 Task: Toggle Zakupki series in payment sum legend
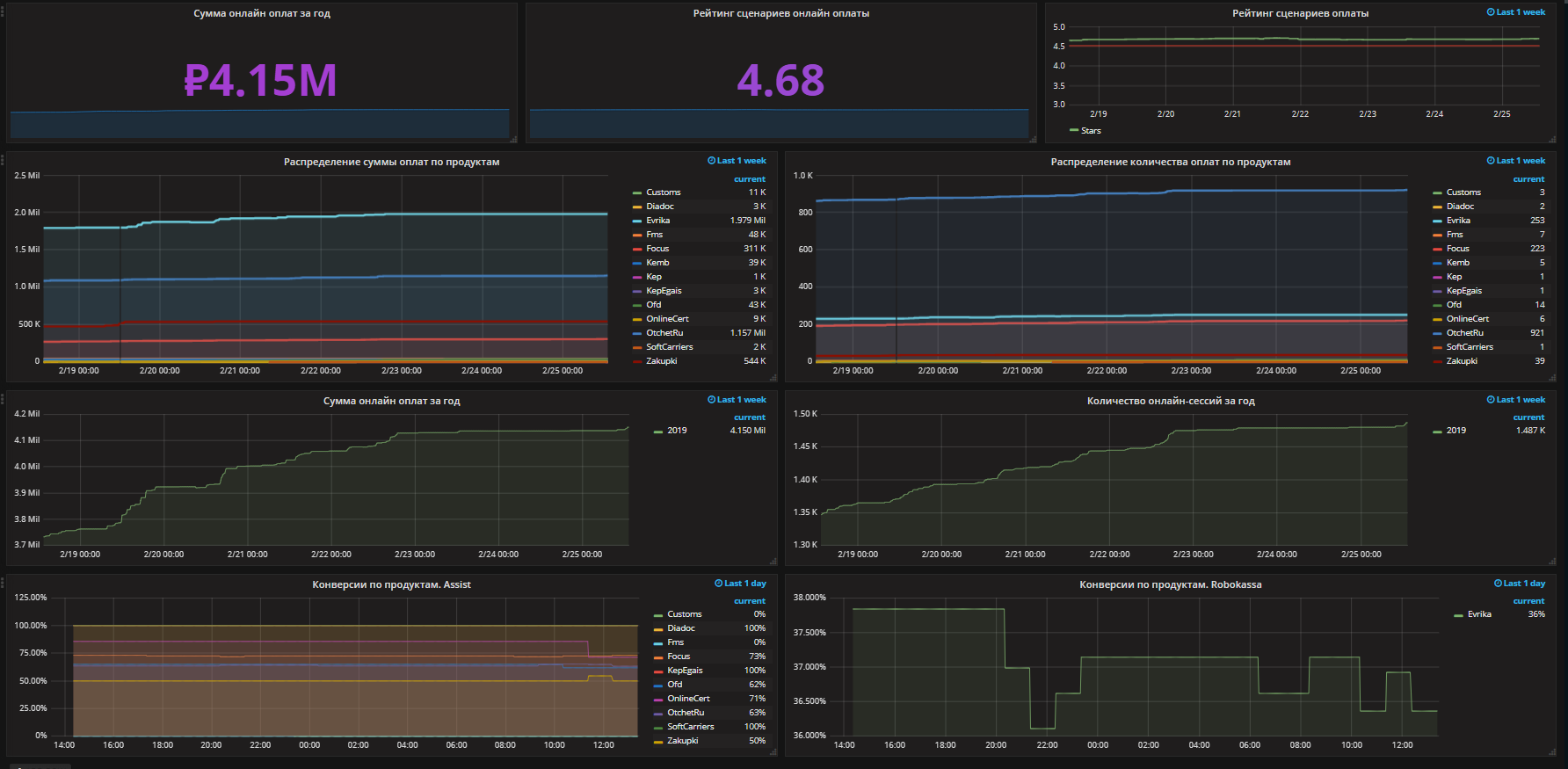662,361
